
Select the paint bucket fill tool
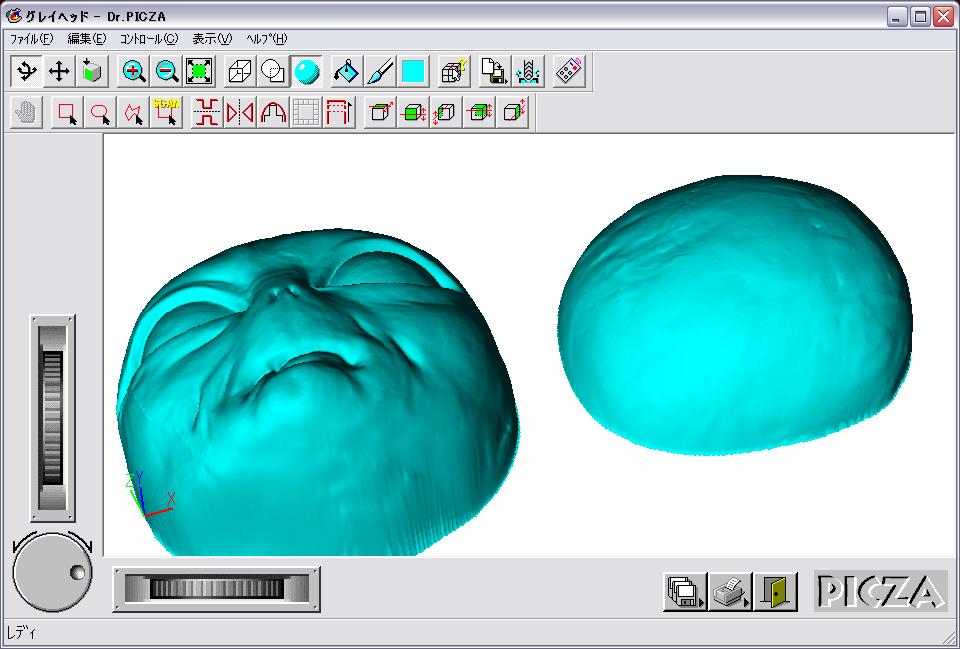[x=347, y=72]
